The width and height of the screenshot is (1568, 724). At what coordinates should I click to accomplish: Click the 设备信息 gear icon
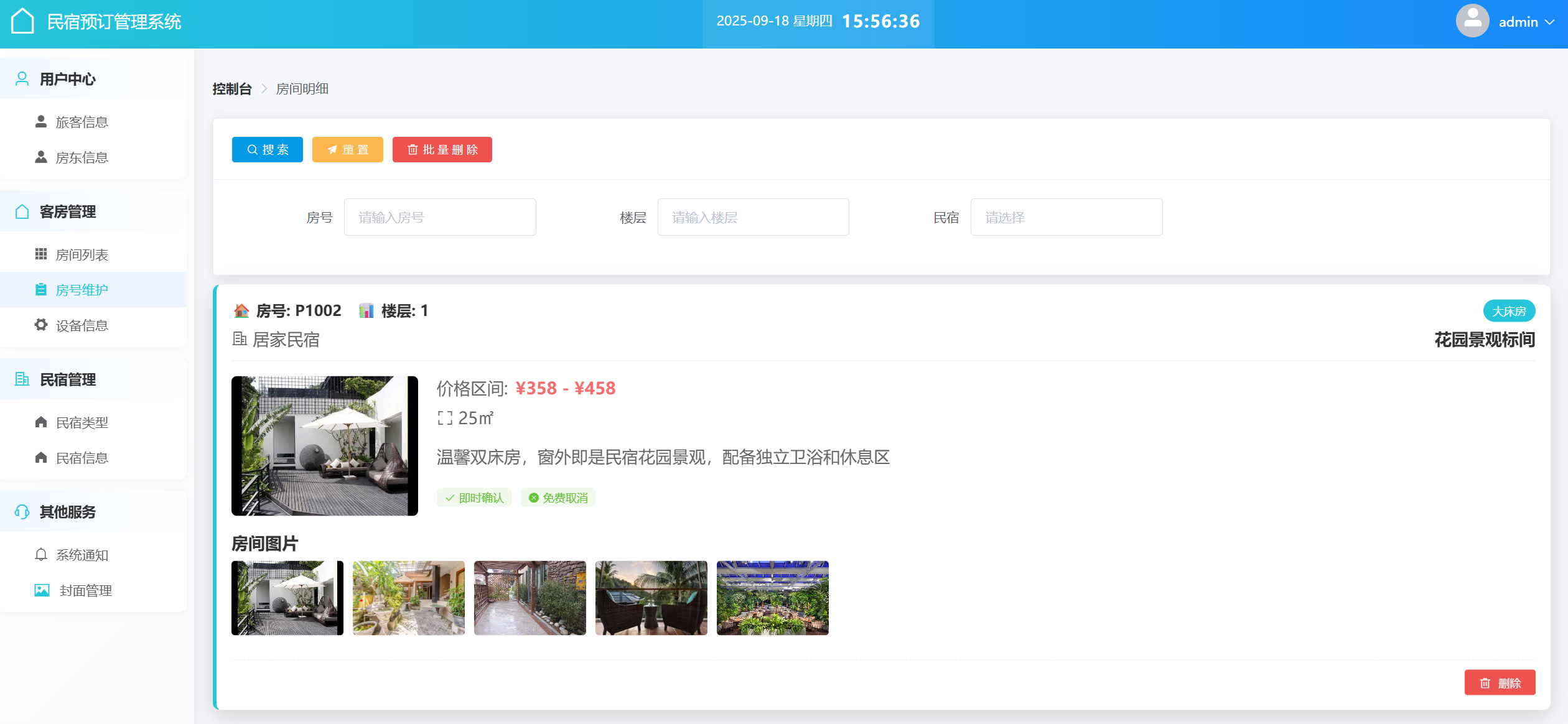[41, 325]
